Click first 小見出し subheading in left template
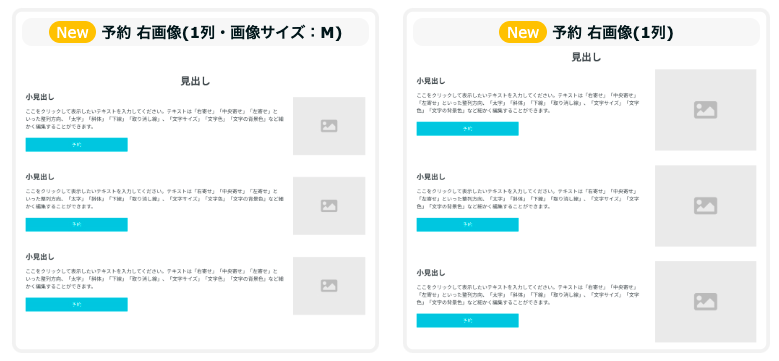Viewport: 779px width, 361px height. coord(40,97)
